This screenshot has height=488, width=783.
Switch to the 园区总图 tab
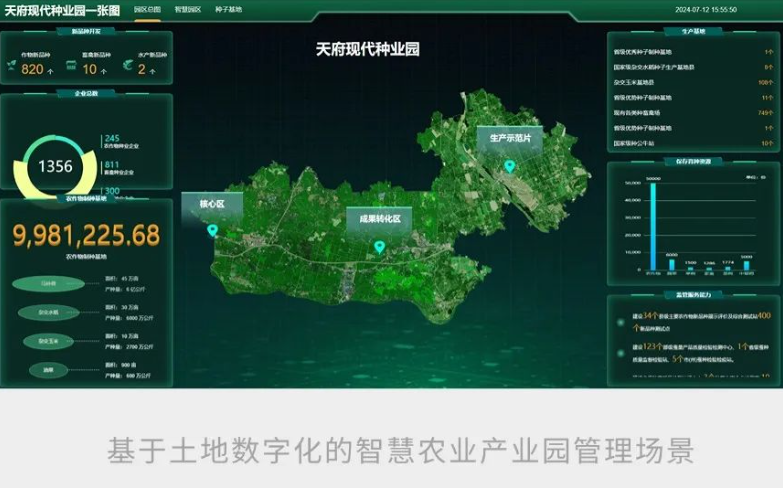[147, 9]
